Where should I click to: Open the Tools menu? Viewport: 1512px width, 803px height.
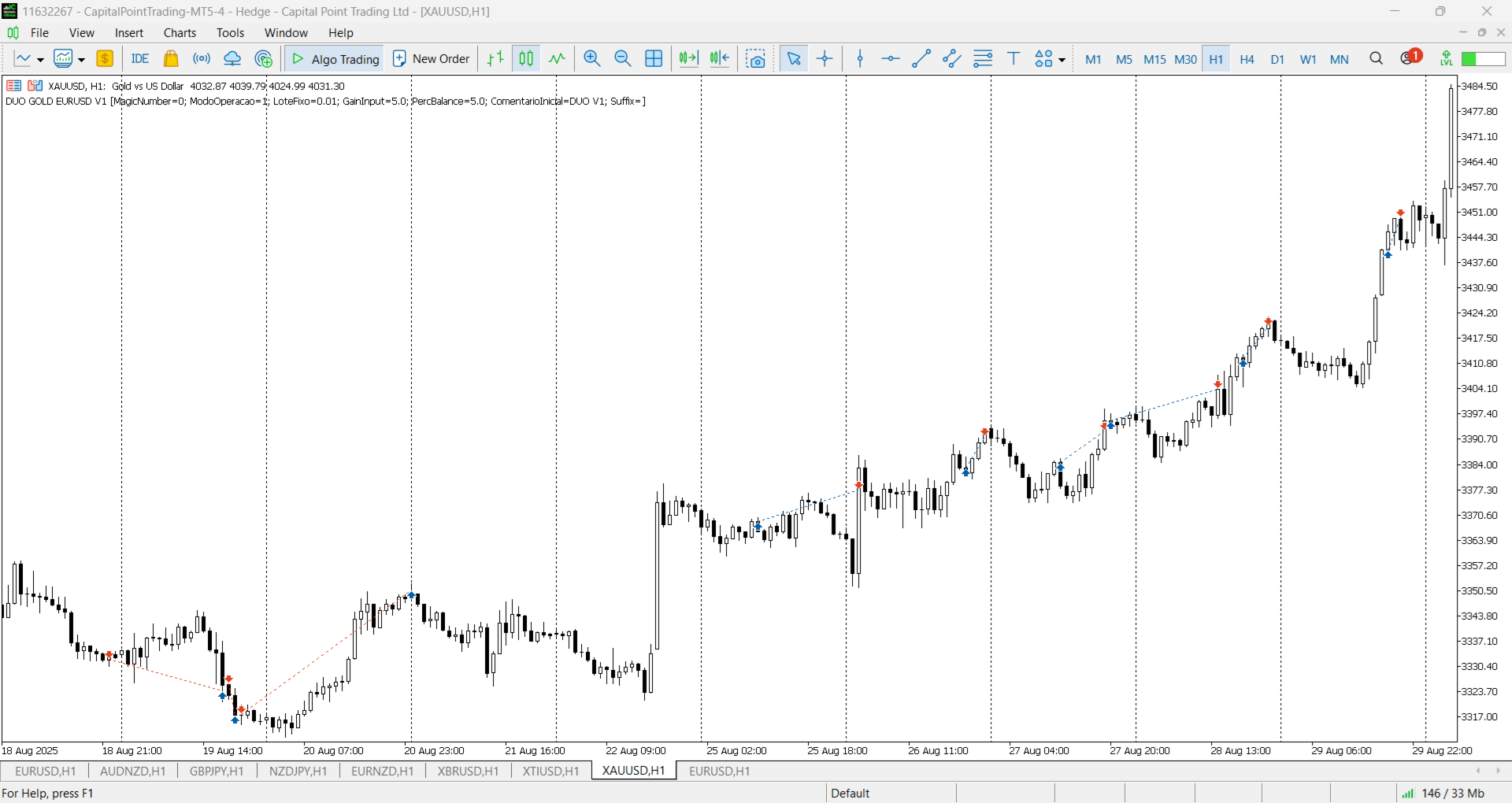[230, 33]
